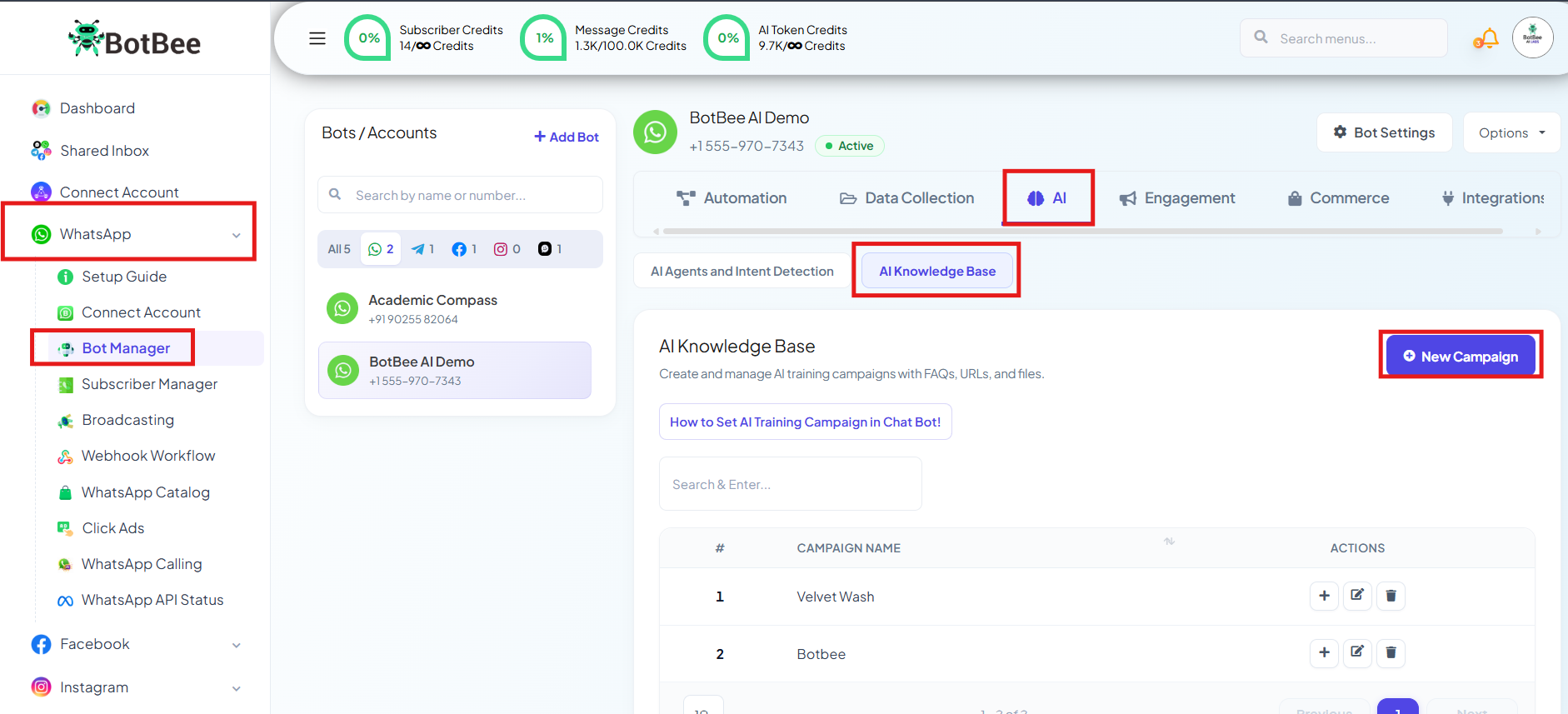Click the Velvet Wash campaign name

pyautogui.click(x=836, y=597)
